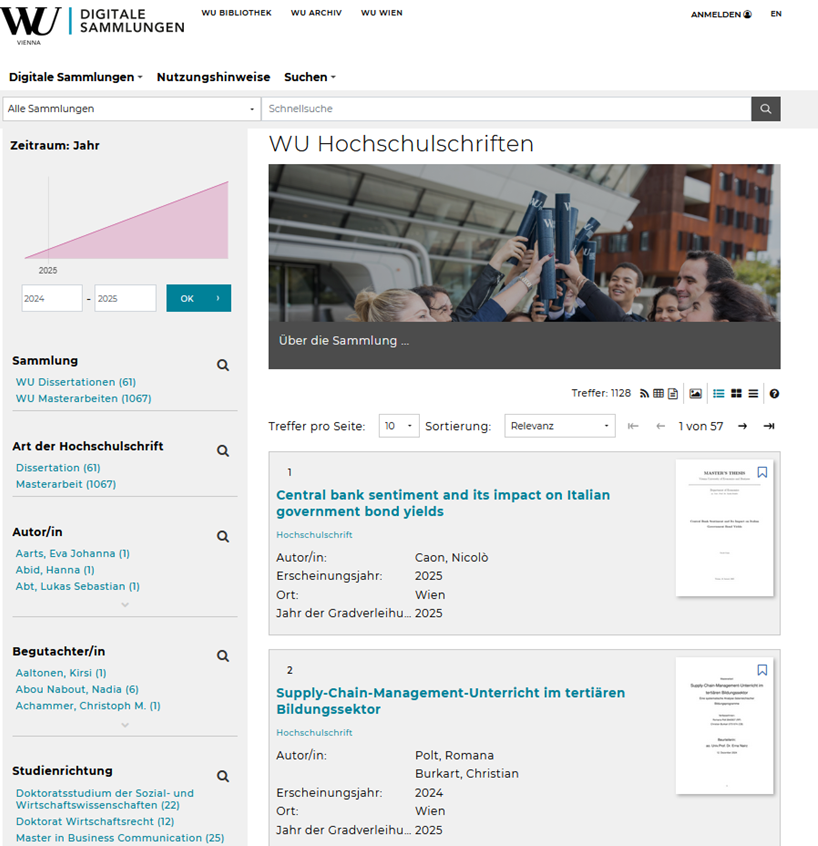This screenshot has height=846, width=818.
Task: Switch to compact lines view
Action: pos(753,394)
